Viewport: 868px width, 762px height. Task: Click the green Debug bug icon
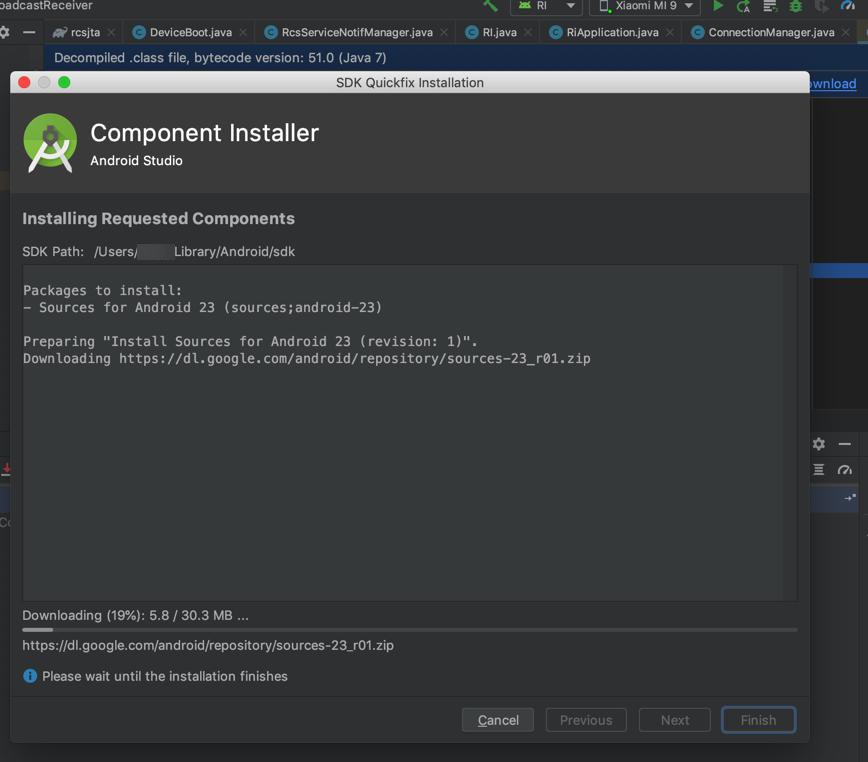pyautogui.click(x=795, y=6)
